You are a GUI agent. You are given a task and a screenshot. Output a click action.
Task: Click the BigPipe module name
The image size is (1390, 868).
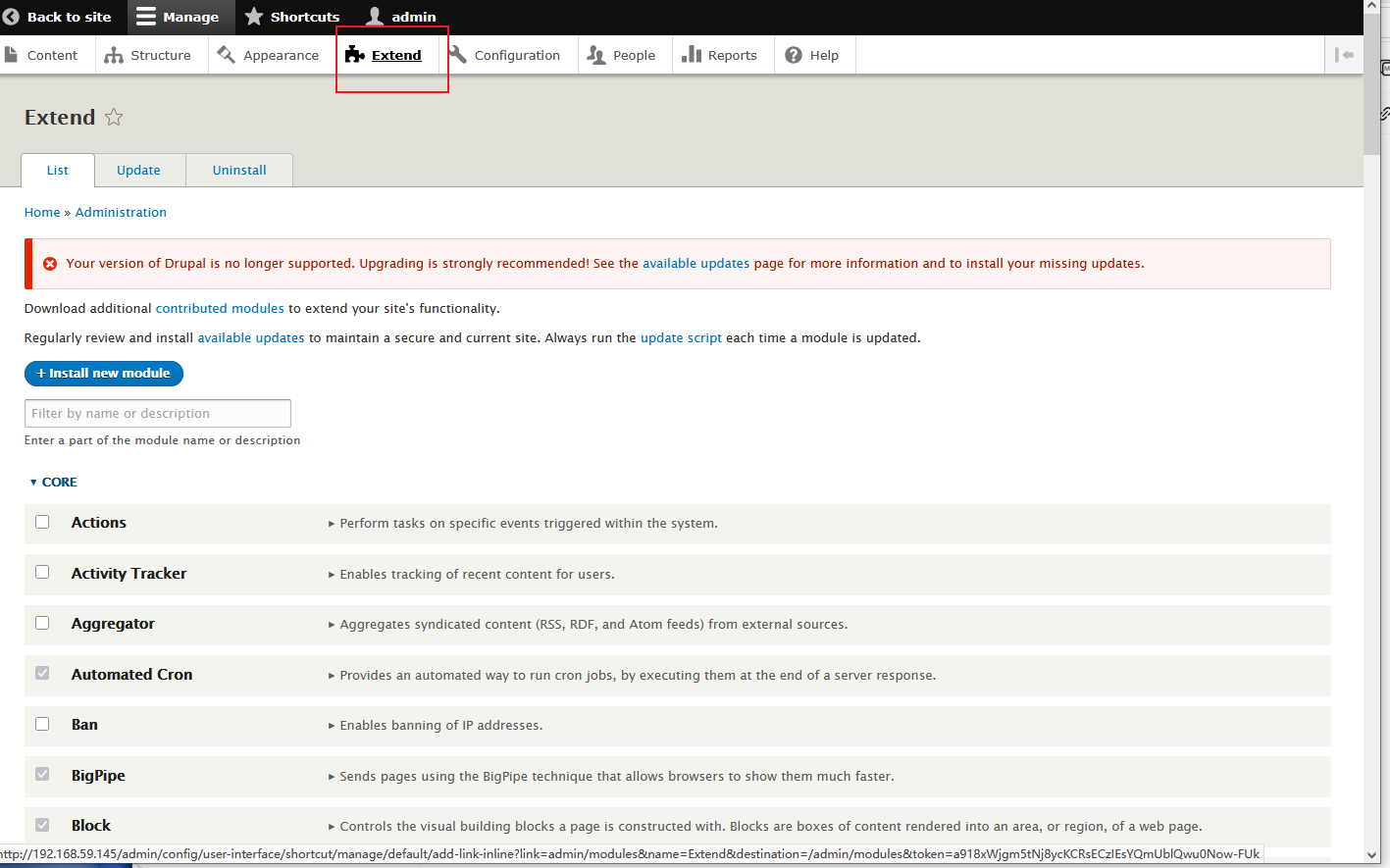click(x=98, y=776)
